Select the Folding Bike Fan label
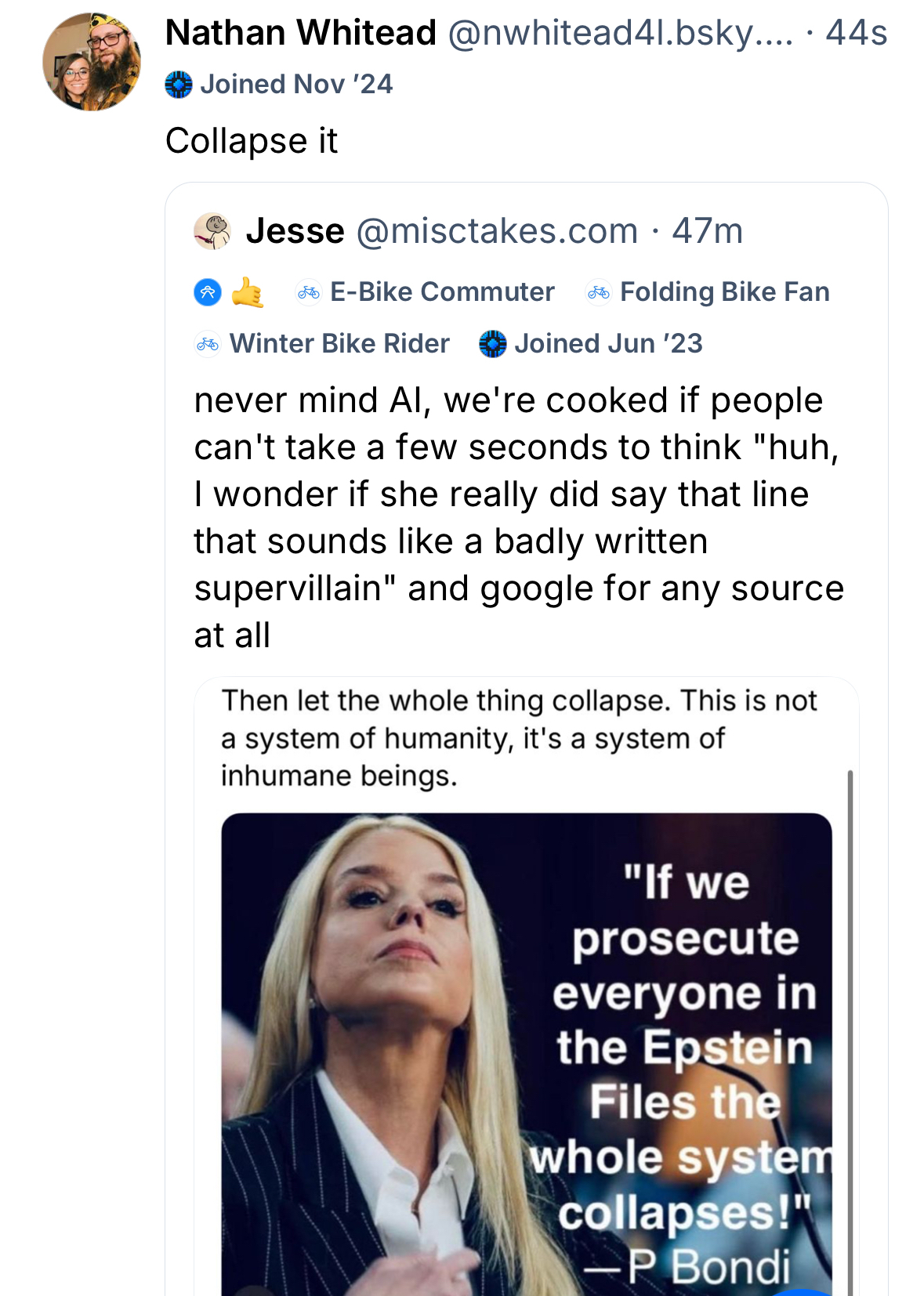The width and height of the screenshot is (924, 1296). [x=724, y=292]
